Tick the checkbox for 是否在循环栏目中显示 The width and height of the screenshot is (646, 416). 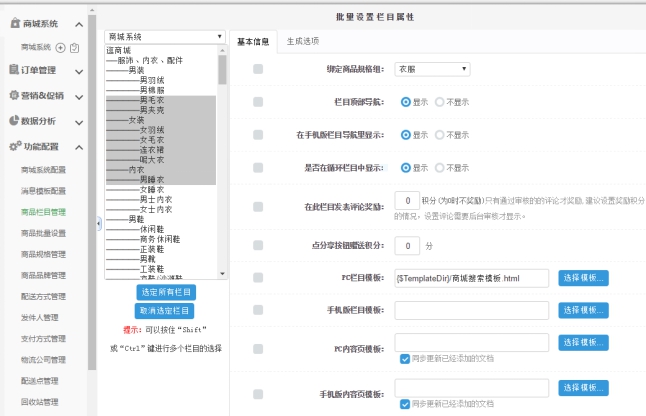pyautogui.click(x=258, y=168)
